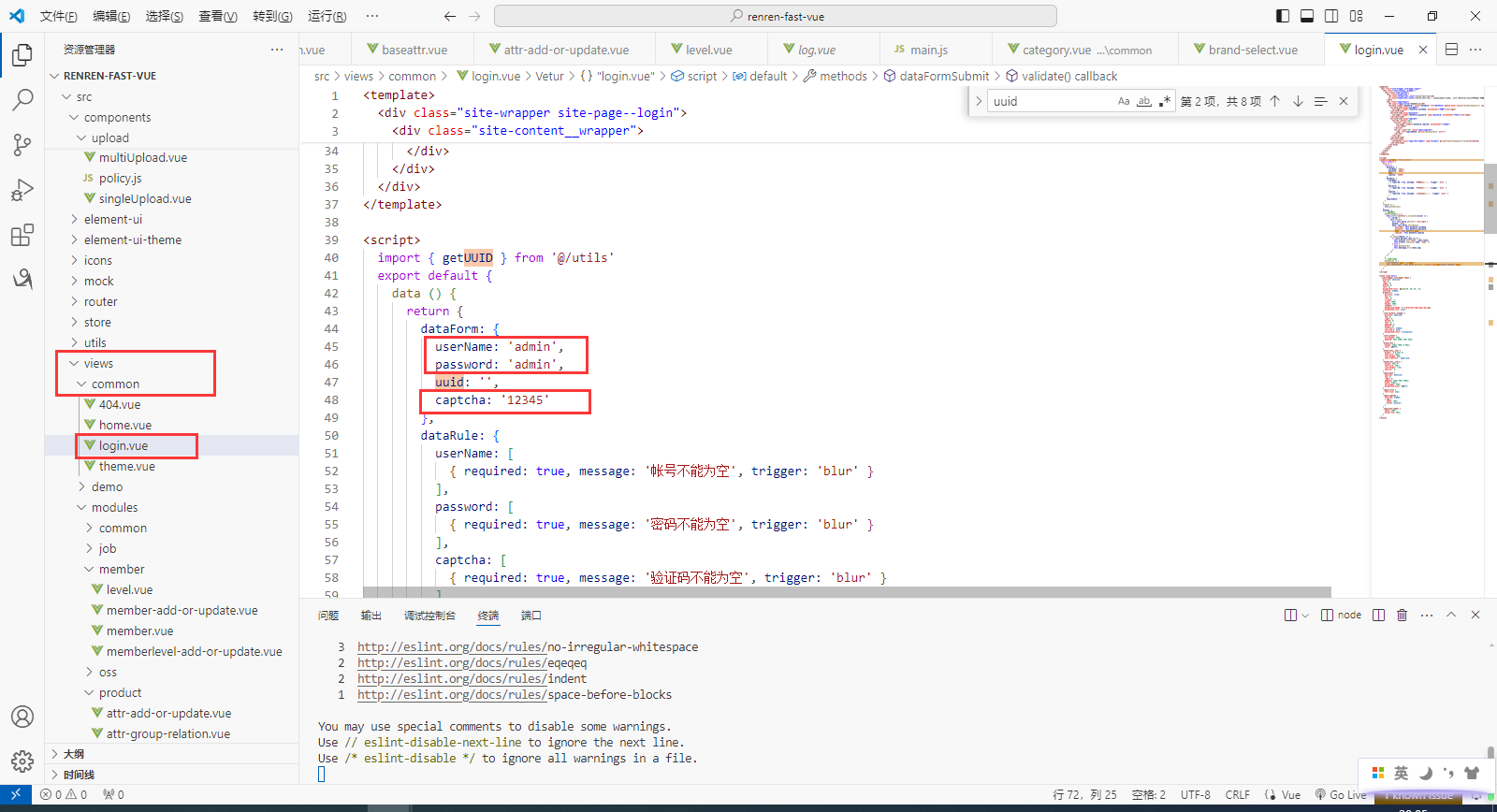The width and height of the screenshot is (1497, 812).
Task: Open the no-irregular-whitespace eslint link
Action: (x=528, y=646)
